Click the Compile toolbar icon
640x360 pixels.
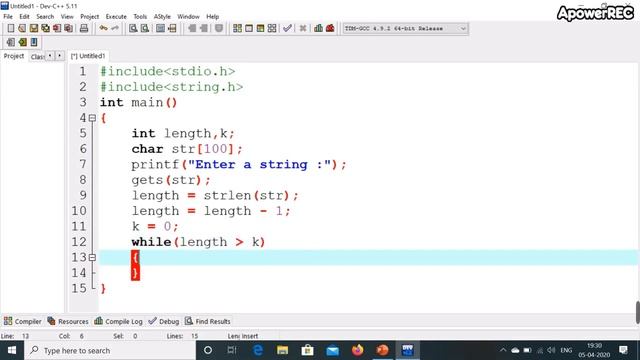coord(237,28)
